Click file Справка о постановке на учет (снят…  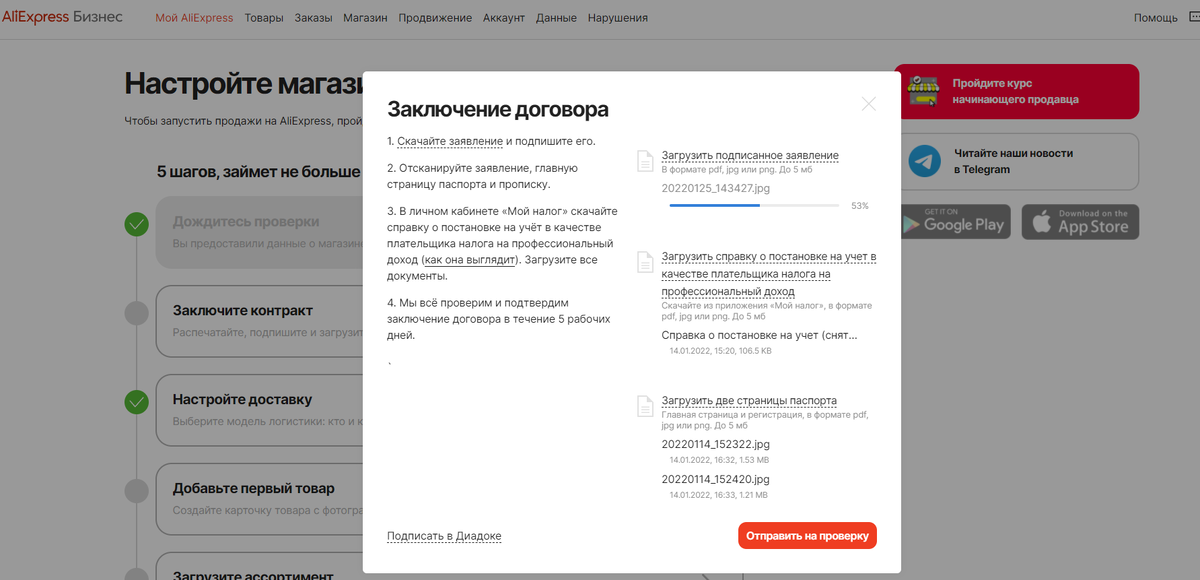click(x=759, y=335)
